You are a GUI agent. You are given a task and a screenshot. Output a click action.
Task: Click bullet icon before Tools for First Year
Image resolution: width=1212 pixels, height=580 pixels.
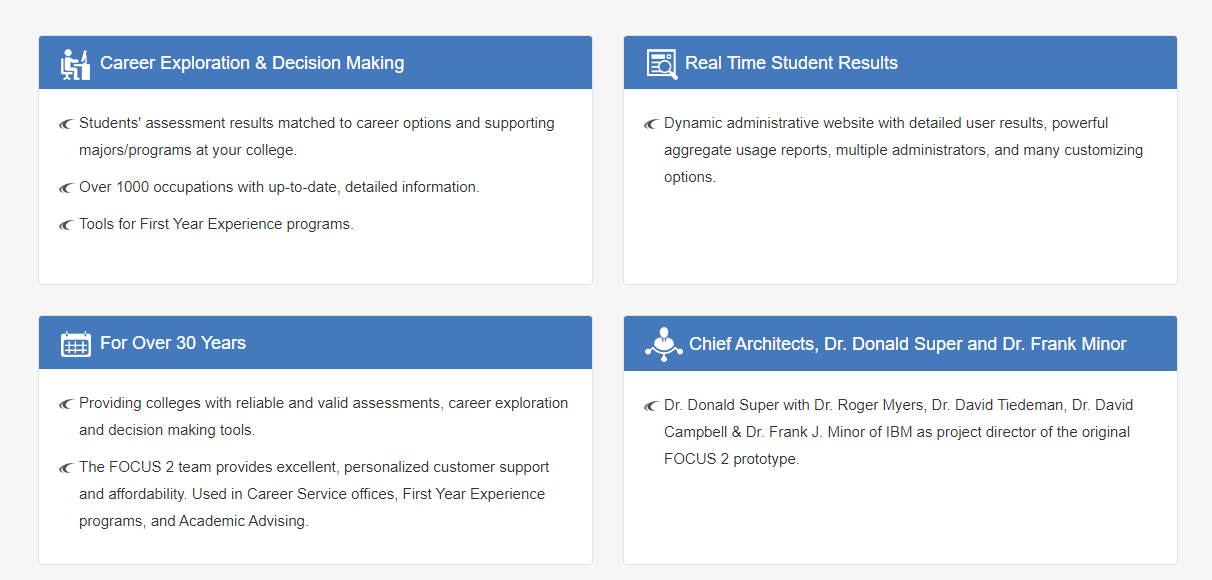(x=66, y=225)
